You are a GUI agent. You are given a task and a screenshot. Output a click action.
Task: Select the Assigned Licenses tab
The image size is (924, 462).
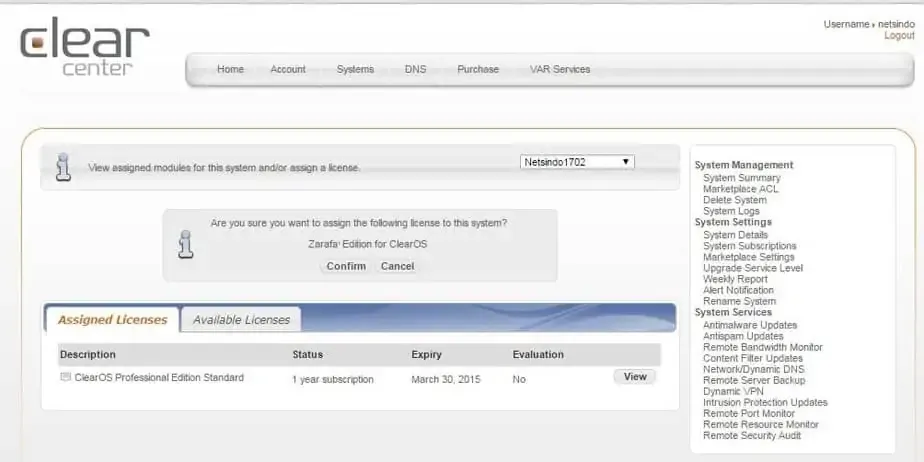pos(112,320)
